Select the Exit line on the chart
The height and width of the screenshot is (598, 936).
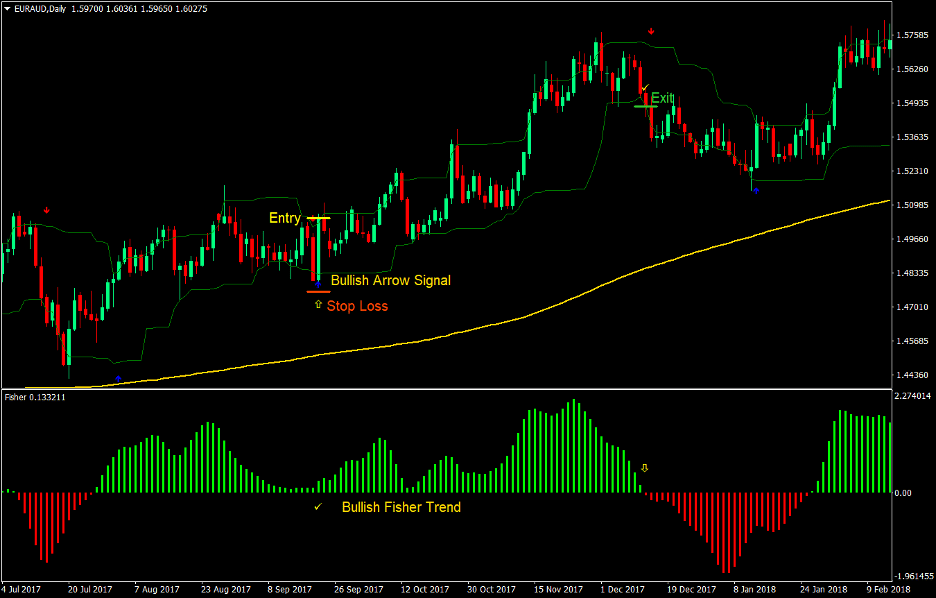(x=645, y=106)
